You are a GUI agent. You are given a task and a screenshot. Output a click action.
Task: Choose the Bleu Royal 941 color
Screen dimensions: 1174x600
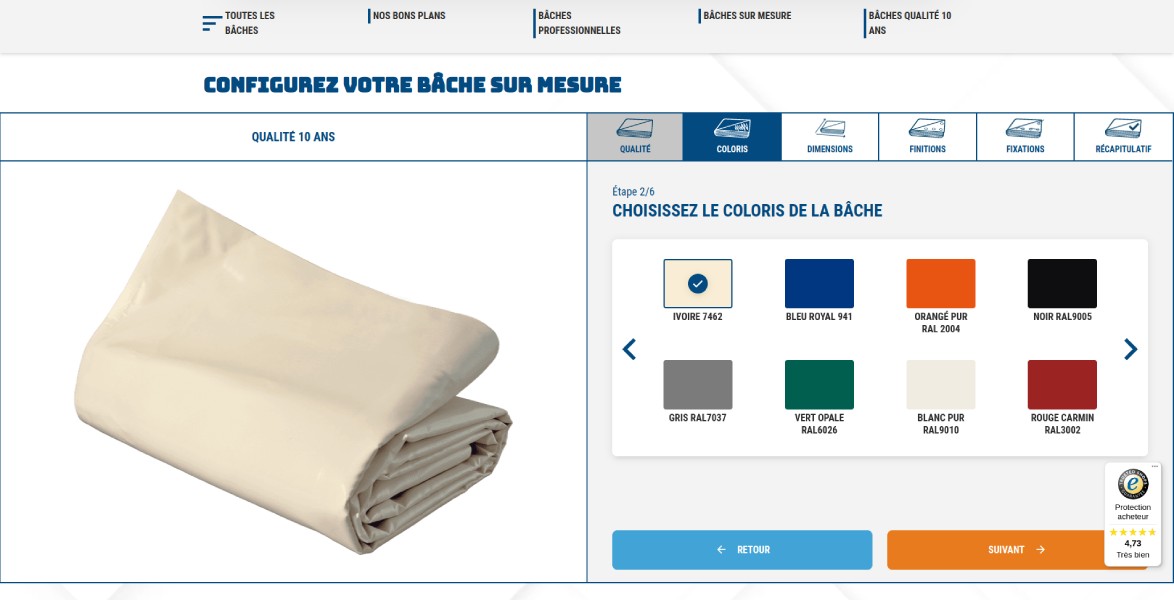[819, 283]
